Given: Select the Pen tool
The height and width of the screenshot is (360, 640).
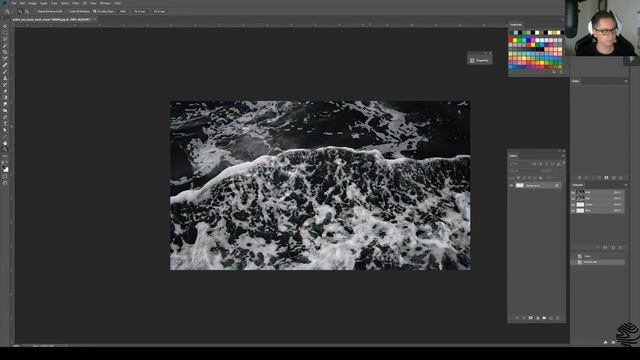Looking at the screenshot, I should tap(5, 117).
